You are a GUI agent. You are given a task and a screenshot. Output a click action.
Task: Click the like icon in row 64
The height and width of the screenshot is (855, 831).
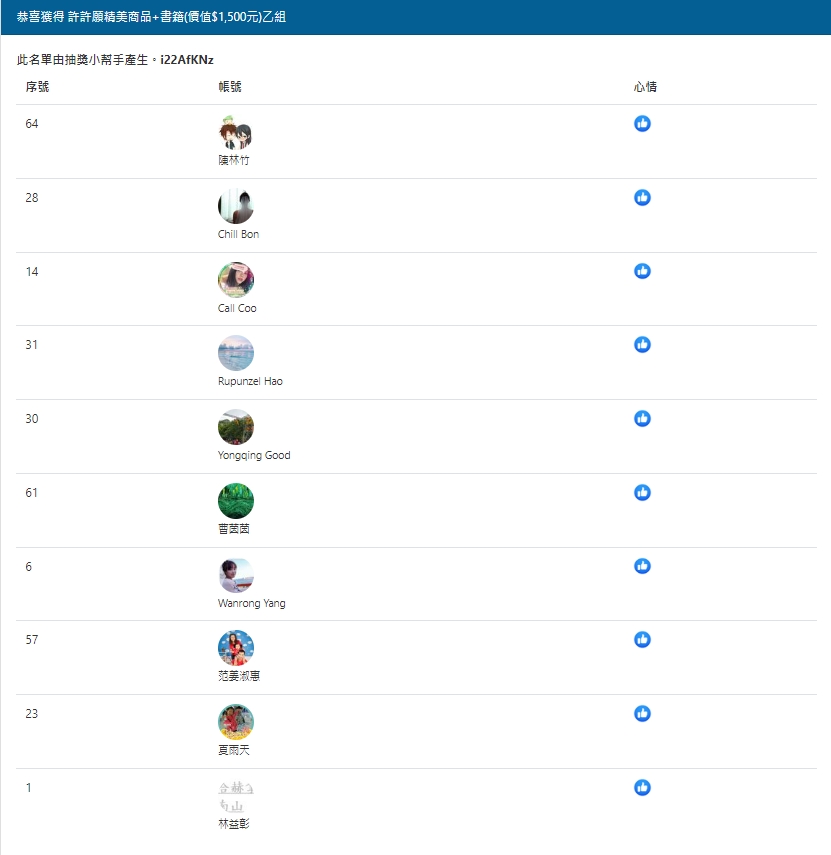pos(642,124)
